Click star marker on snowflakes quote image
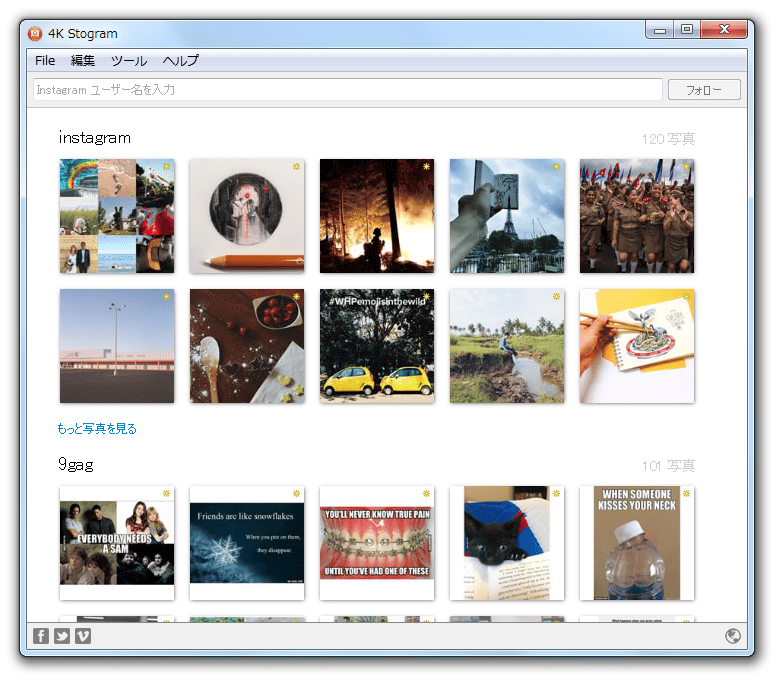 coord(296,493)
